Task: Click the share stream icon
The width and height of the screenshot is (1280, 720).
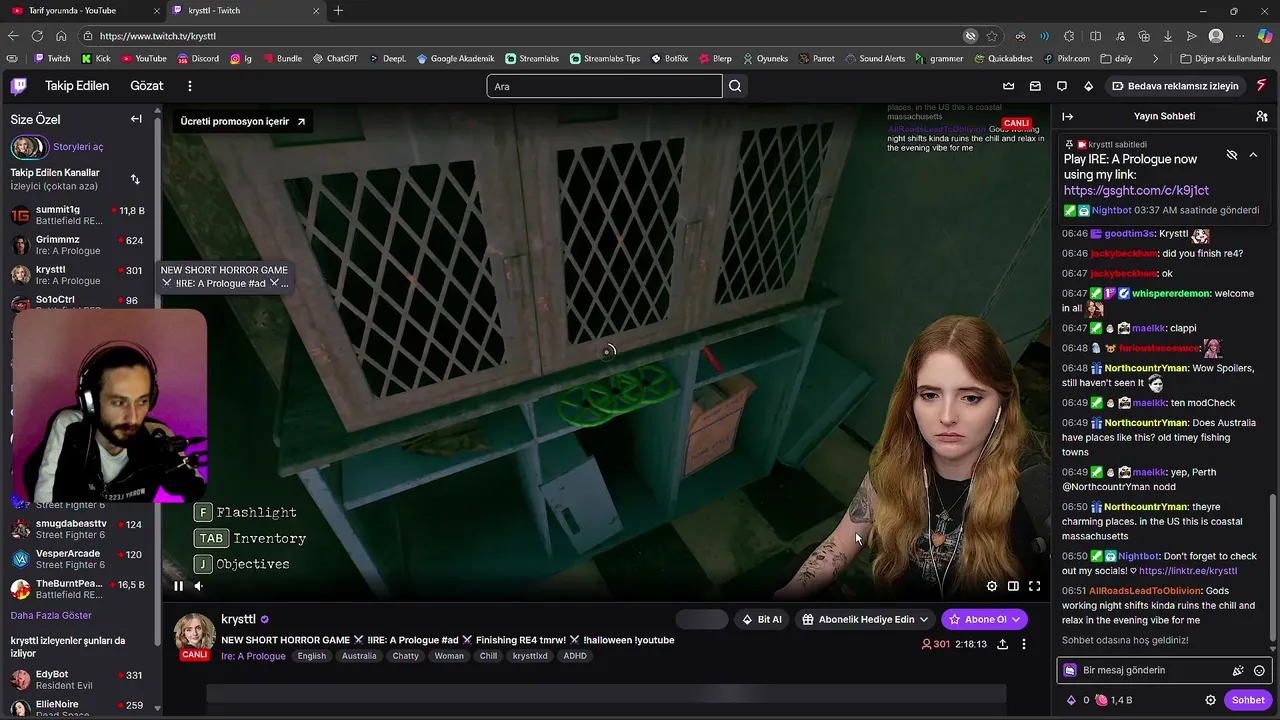Action: [x=1002, y=644]
